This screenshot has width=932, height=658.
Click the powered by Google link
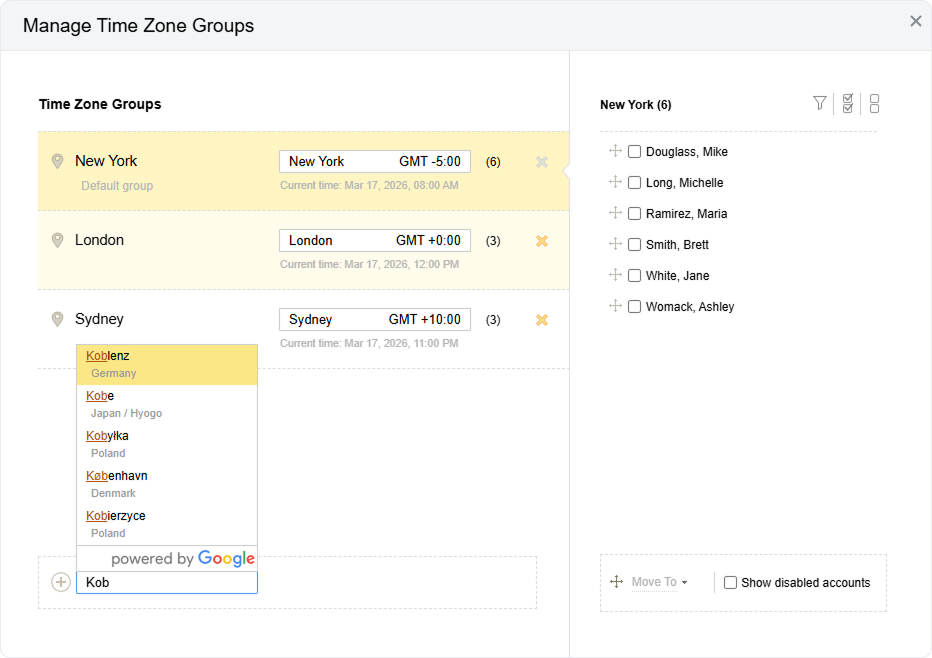pos(166,559)
